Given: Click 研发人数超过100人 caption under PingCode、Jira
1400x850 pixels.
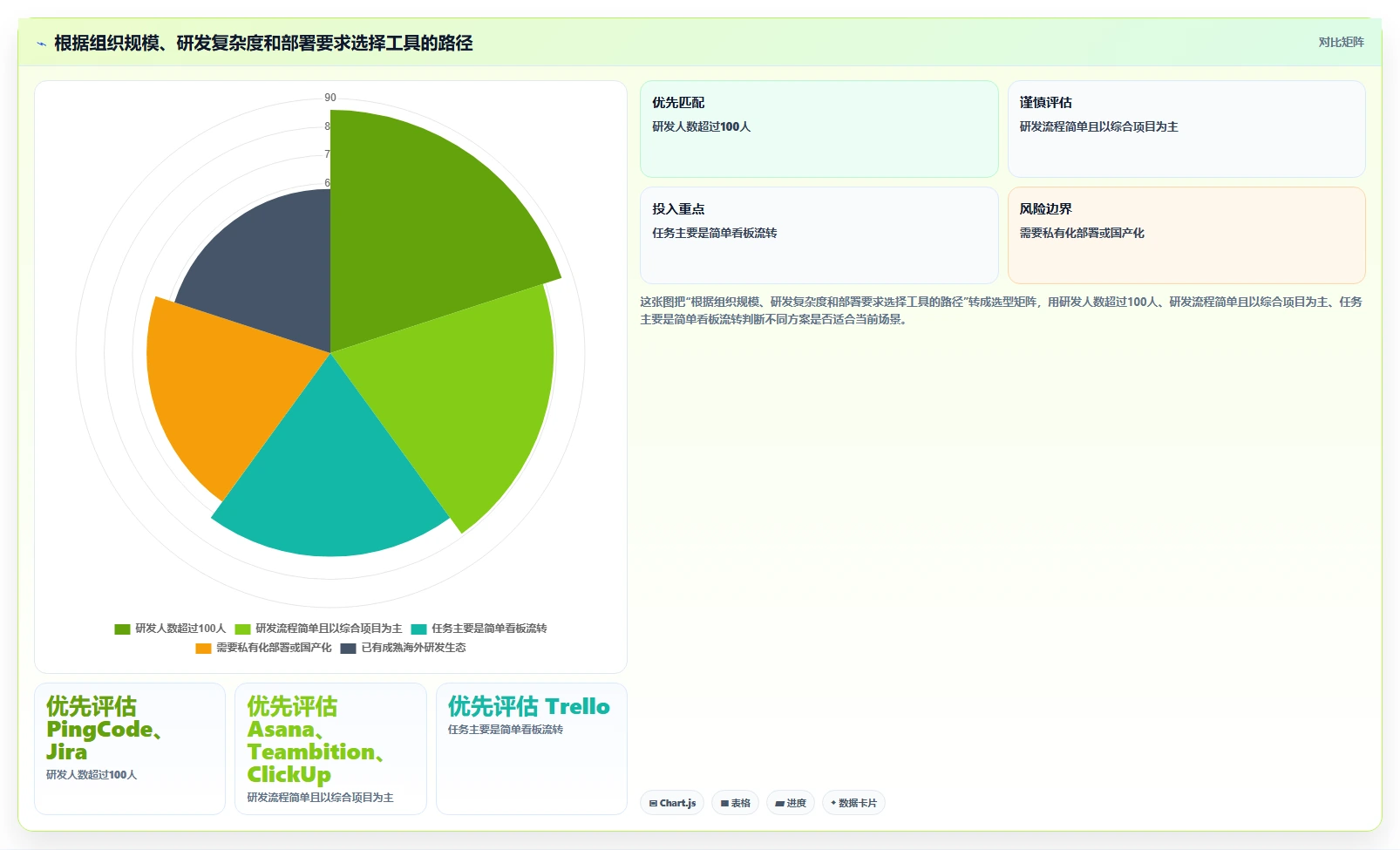Looking at the screenshot, I should click(x=92, y=774).
